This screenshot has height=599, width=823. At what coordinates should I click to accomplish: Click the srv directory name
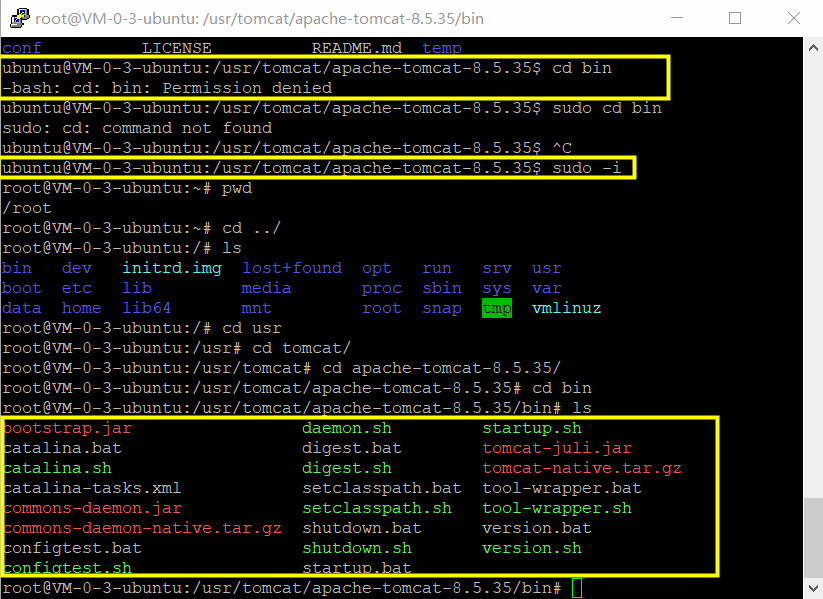click(497, 268)
